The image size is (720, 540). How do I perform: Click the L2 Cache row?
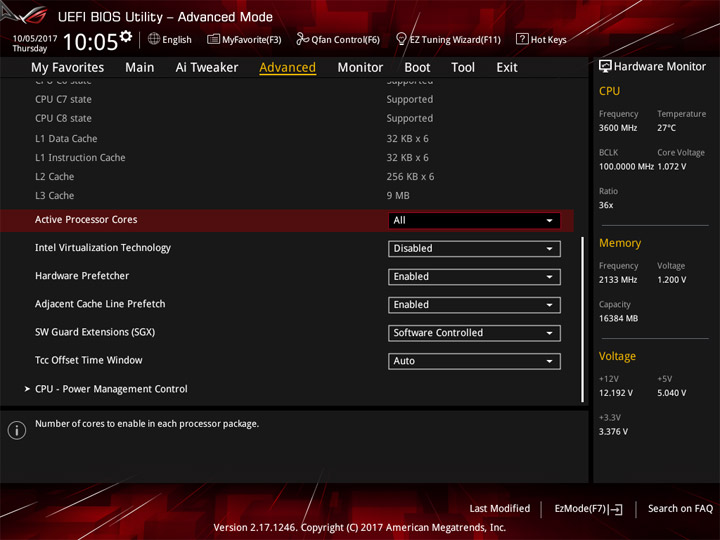click(287, 177)
